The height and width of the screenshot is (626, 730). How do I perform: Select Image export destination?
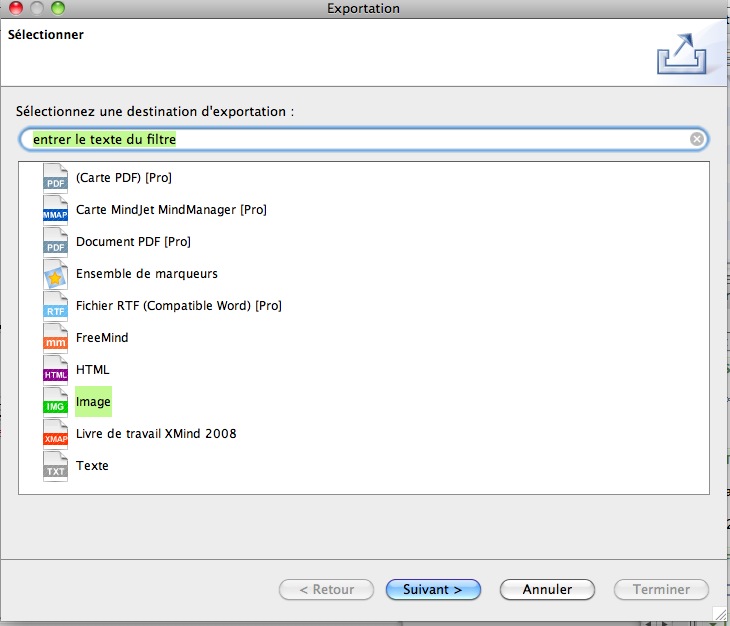tap(93, 402)
